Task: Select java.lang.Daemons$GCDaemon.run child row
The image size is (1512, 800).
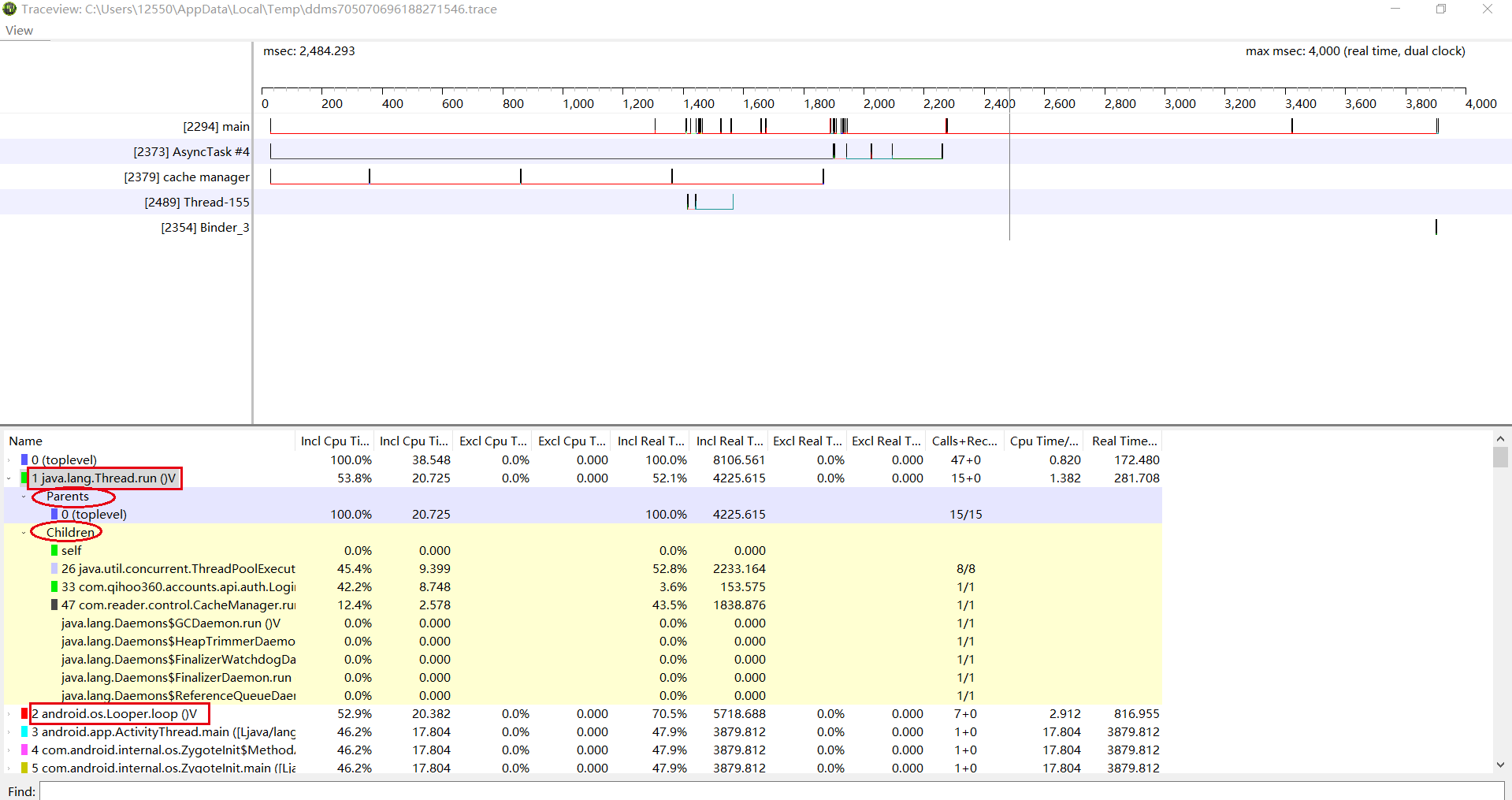Action: pyautogui.click(x=583, y=623)
